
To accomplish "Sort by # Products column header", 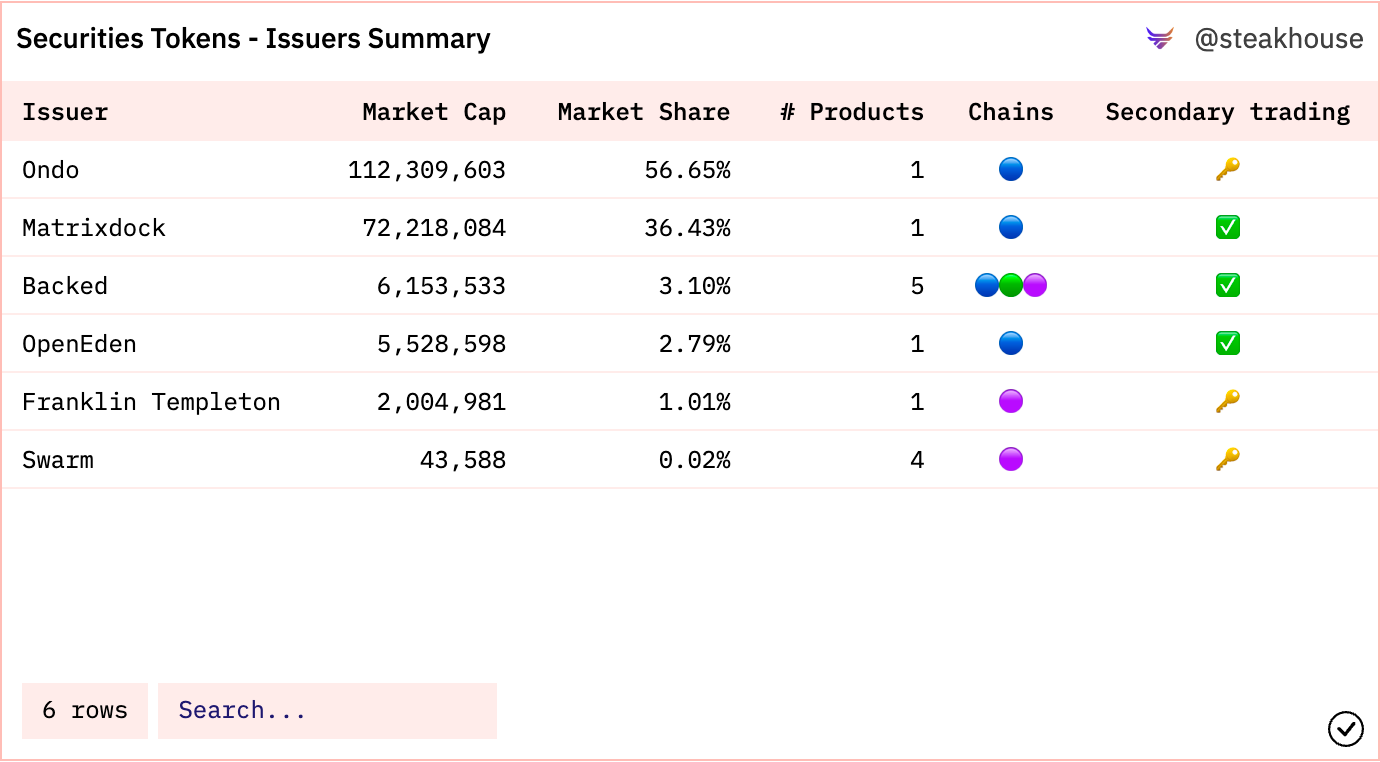I will coord(852,112).
